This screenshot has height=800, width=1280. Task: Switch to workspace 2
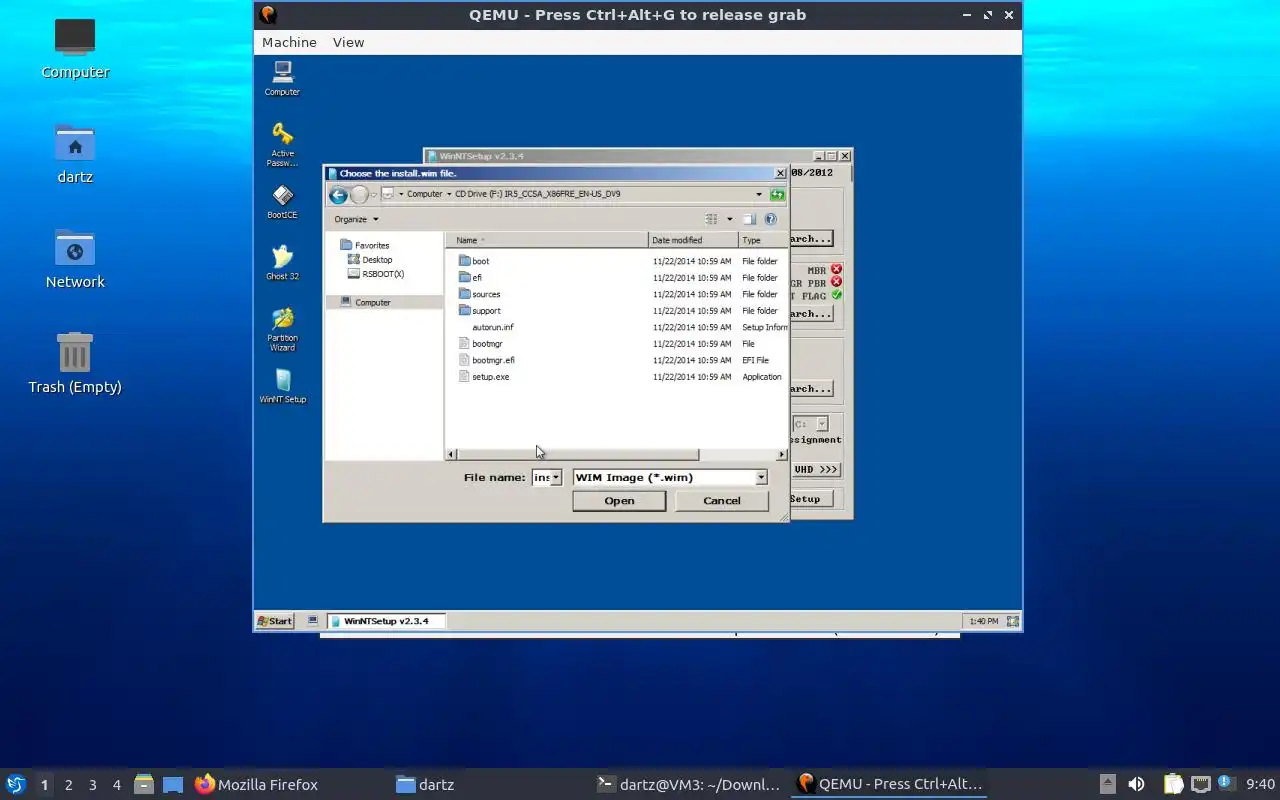68,785
